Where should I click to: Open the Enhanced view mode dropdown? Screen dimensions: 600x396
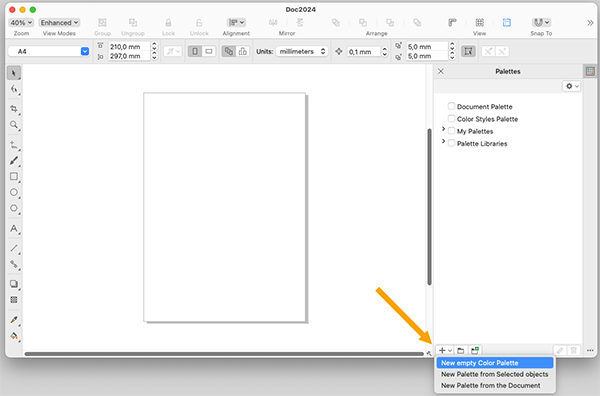(59, 23)
